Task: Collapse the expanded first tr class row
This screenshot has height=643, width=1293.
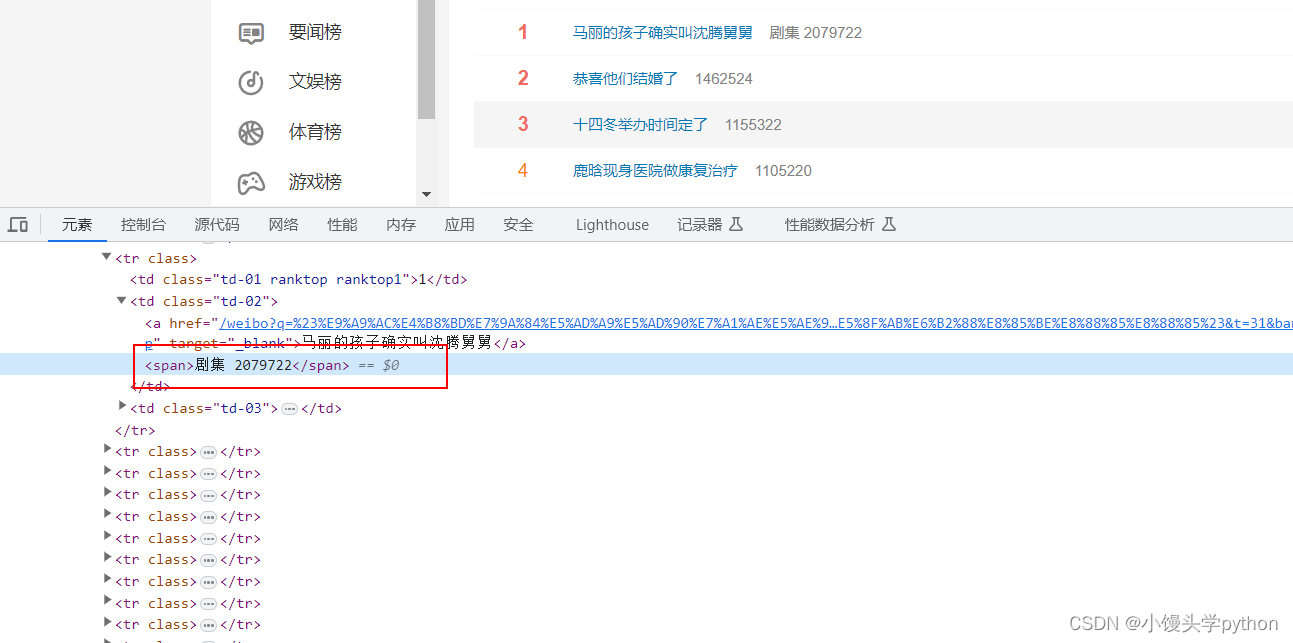Action: pyautogui.click(x=107, y=258)
